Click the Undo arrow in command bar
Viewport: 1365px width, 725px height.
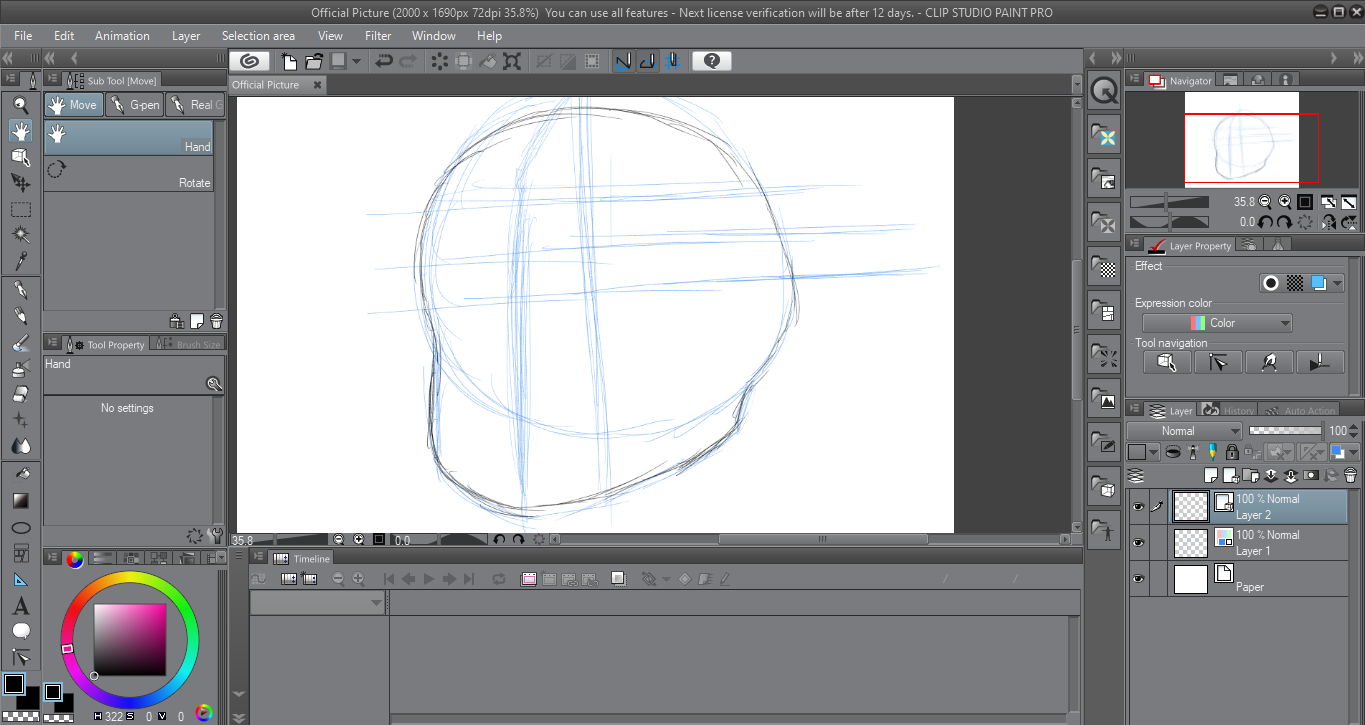tap(383, 61)
